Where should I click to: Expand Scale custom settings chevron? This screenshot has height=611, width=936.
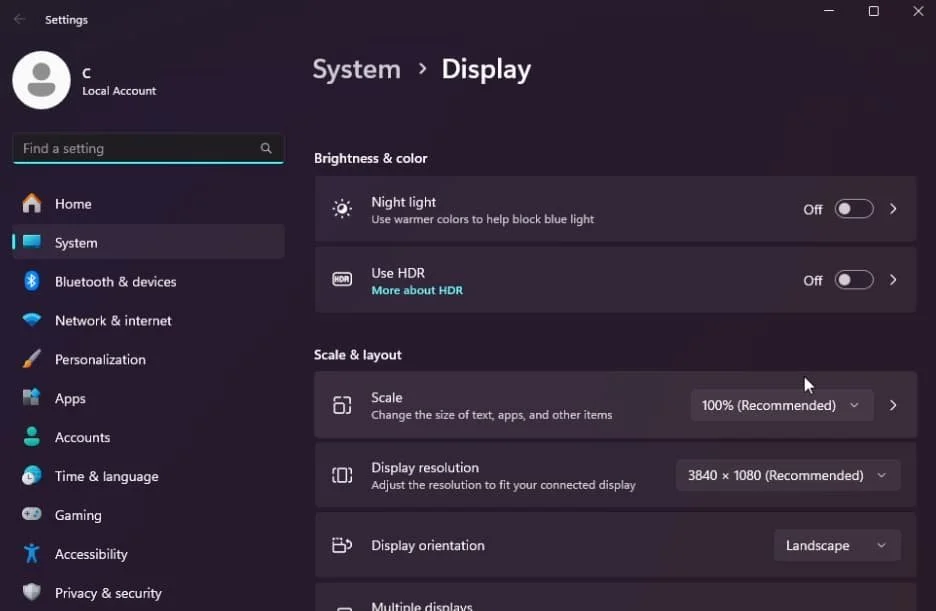893,405
